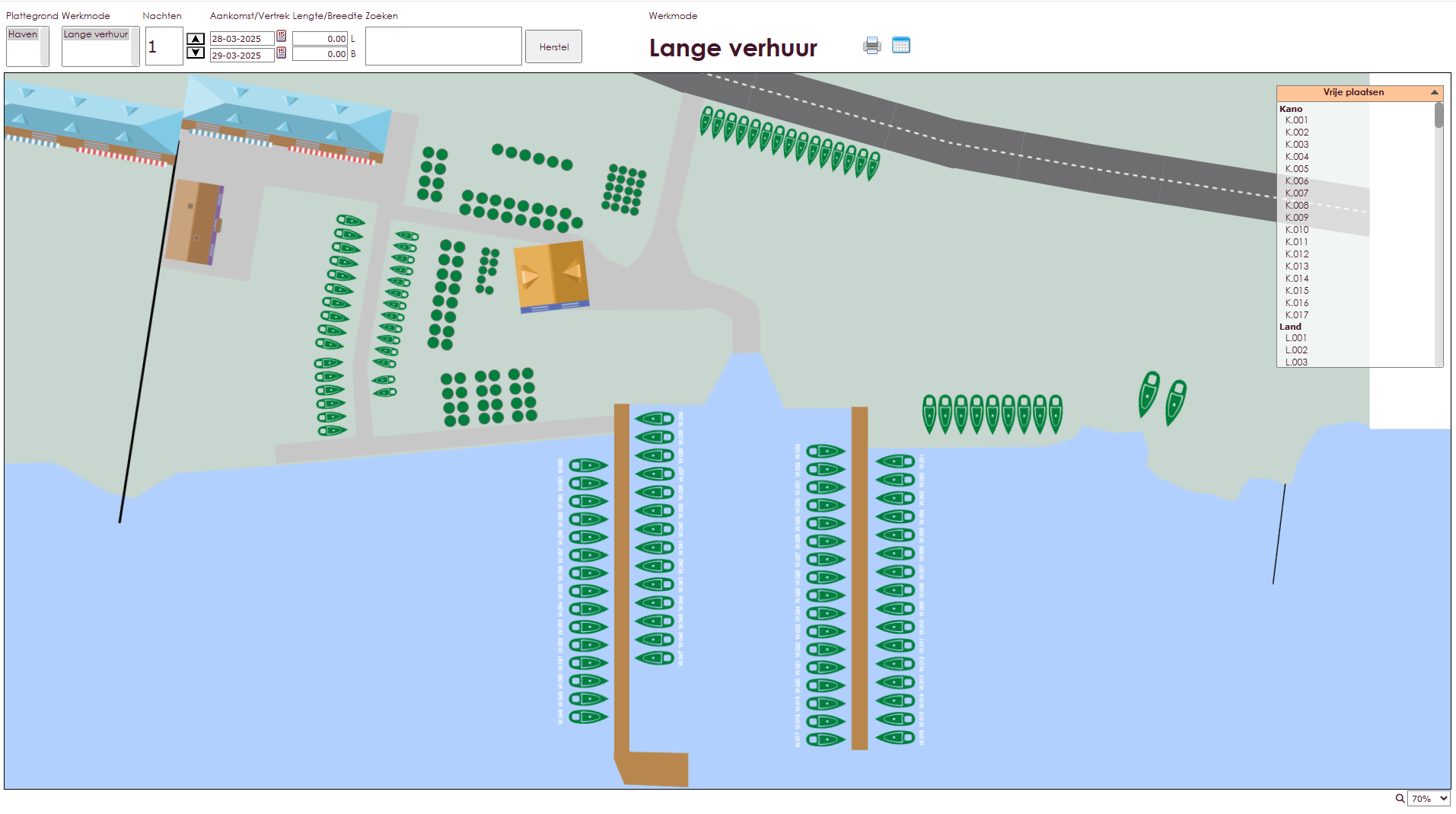1456x814 pixels.
Task: Select Lange verhuur in the Werkmode list
Action: coord(96,34)
